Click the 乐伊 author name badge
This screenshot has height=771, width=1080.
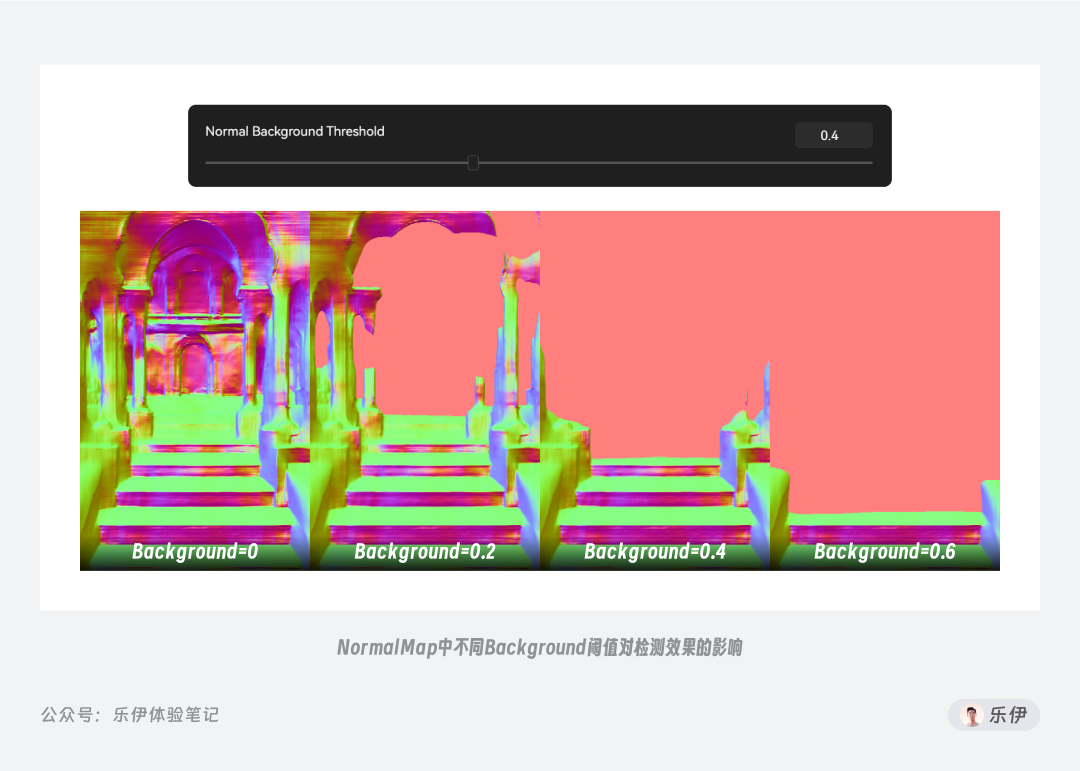[x=994, y=715]
